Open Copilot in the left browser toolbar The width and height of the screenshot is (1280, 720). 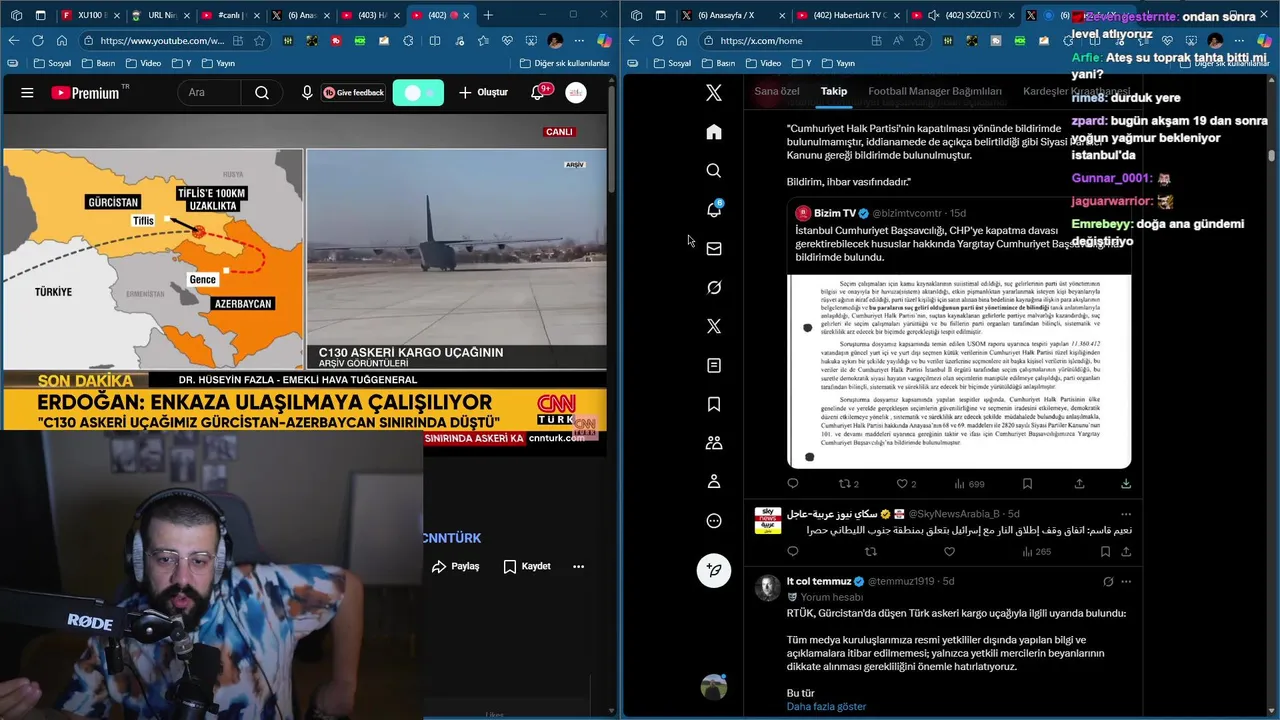click(x=604, y=41)
